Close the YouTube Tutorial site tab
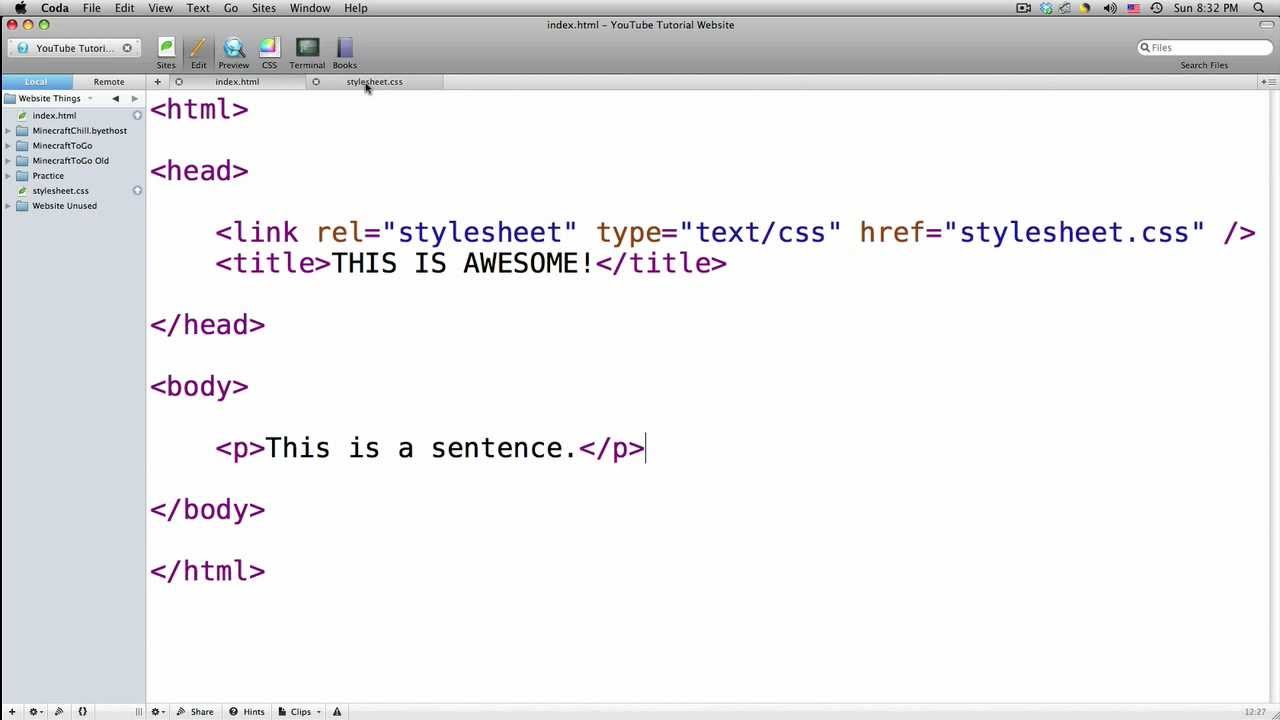 (x=127, y=48)
